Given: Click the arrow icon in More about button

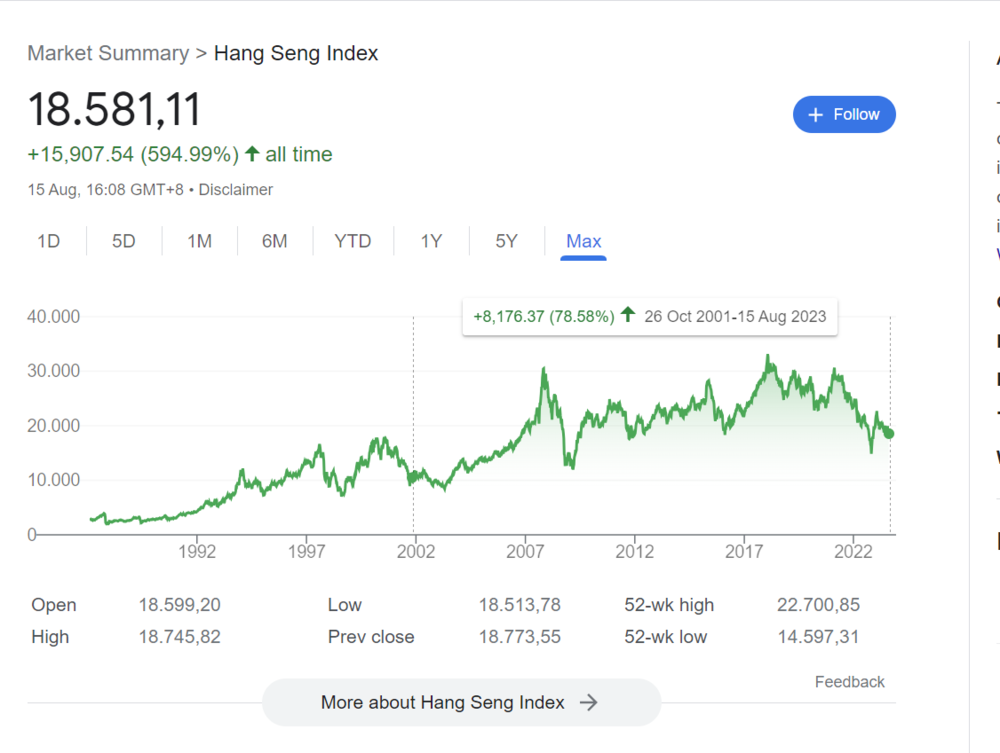Looking at the screenshot, I should click(x=589, y=703).
